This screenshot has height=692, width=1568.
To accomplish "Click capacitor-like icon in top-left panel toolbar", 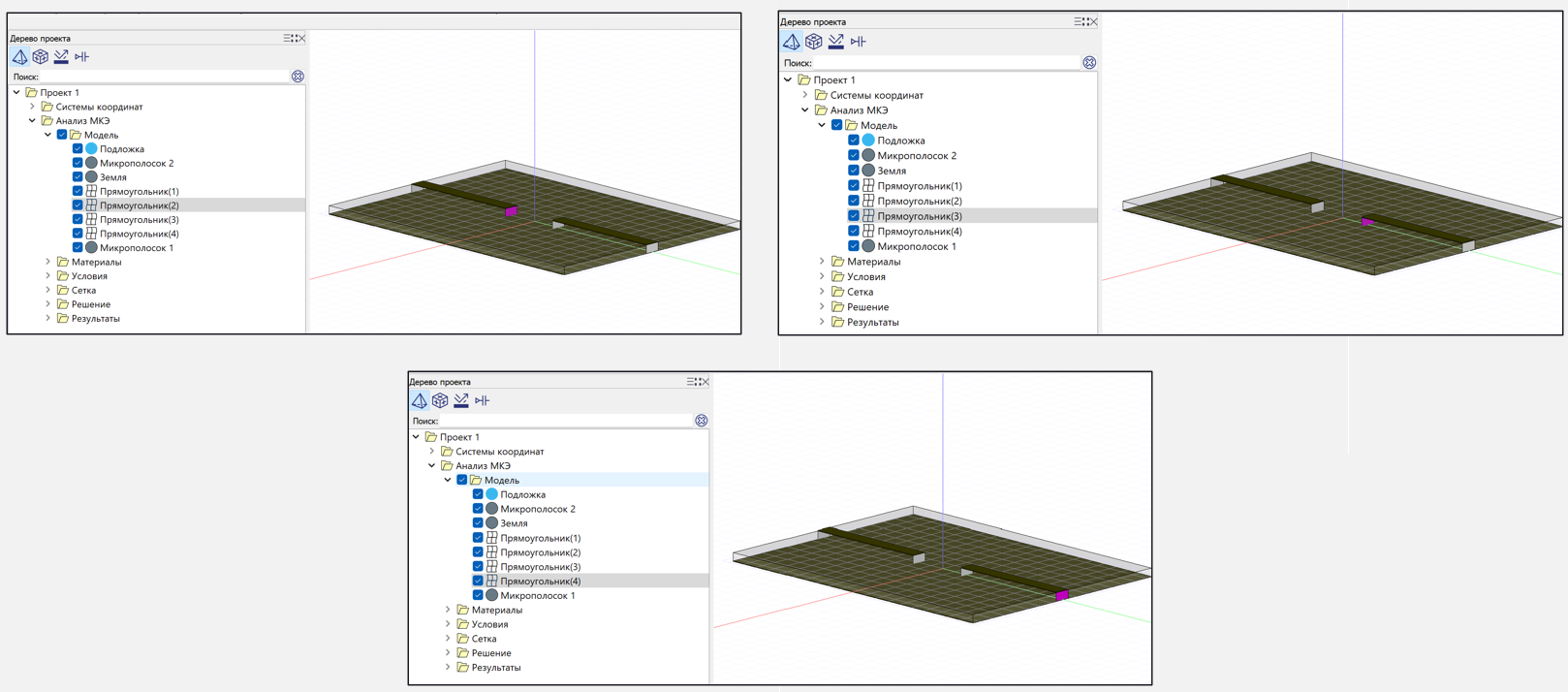I will [82, 57].
